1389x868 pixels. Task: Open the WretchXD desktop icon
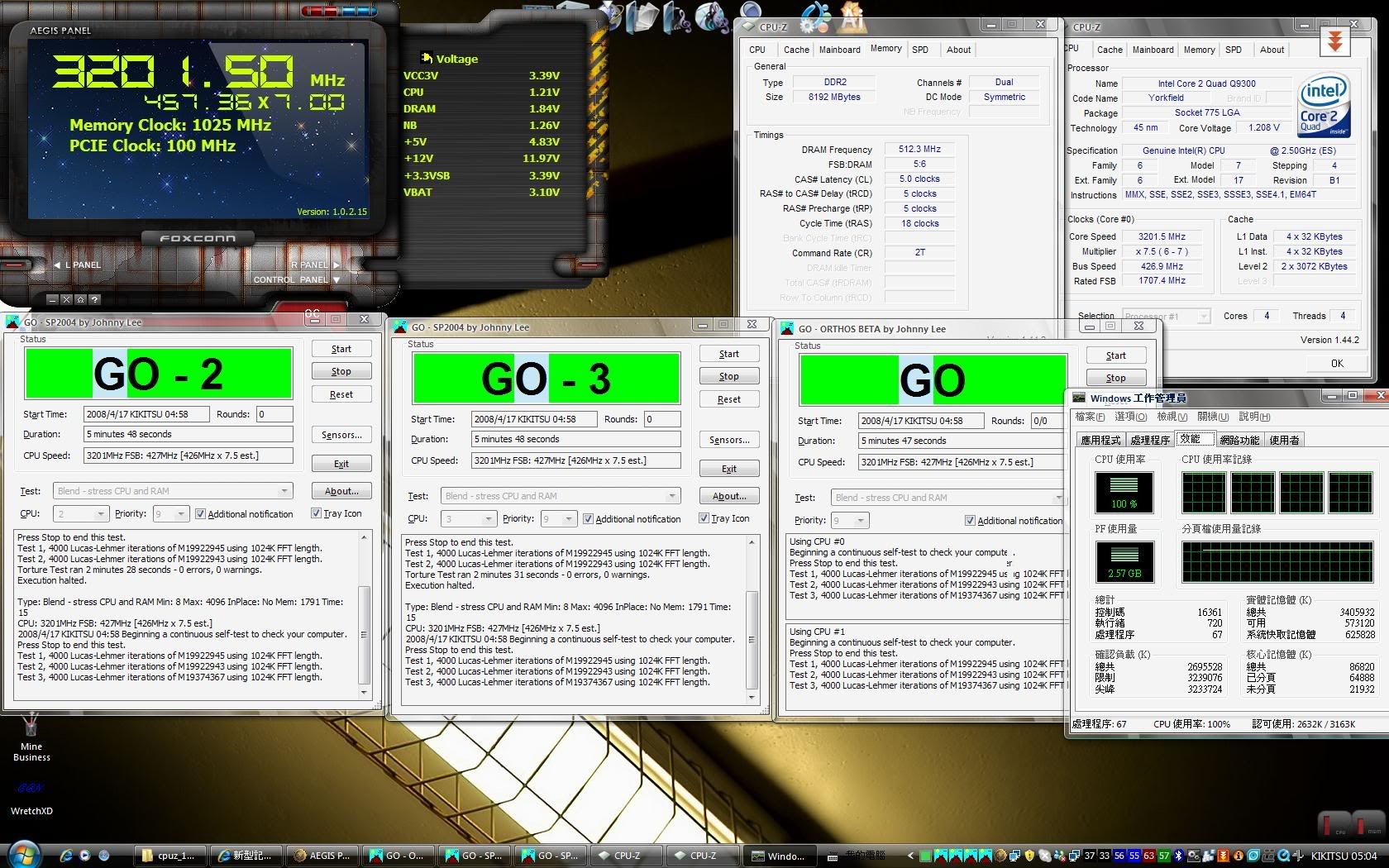pyautogui.click(x=31, y=798)
